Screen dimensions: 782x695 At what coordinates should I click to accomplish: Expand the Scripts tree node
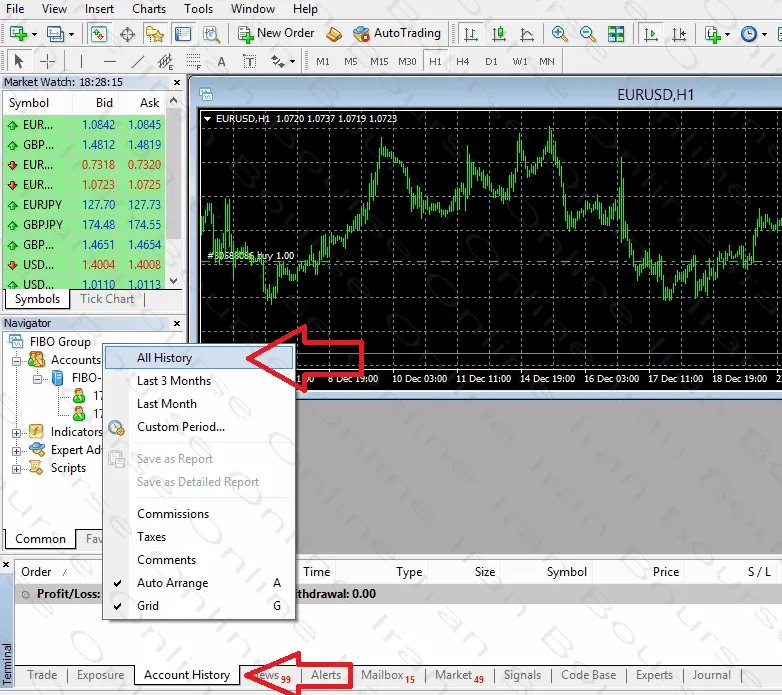17,468
